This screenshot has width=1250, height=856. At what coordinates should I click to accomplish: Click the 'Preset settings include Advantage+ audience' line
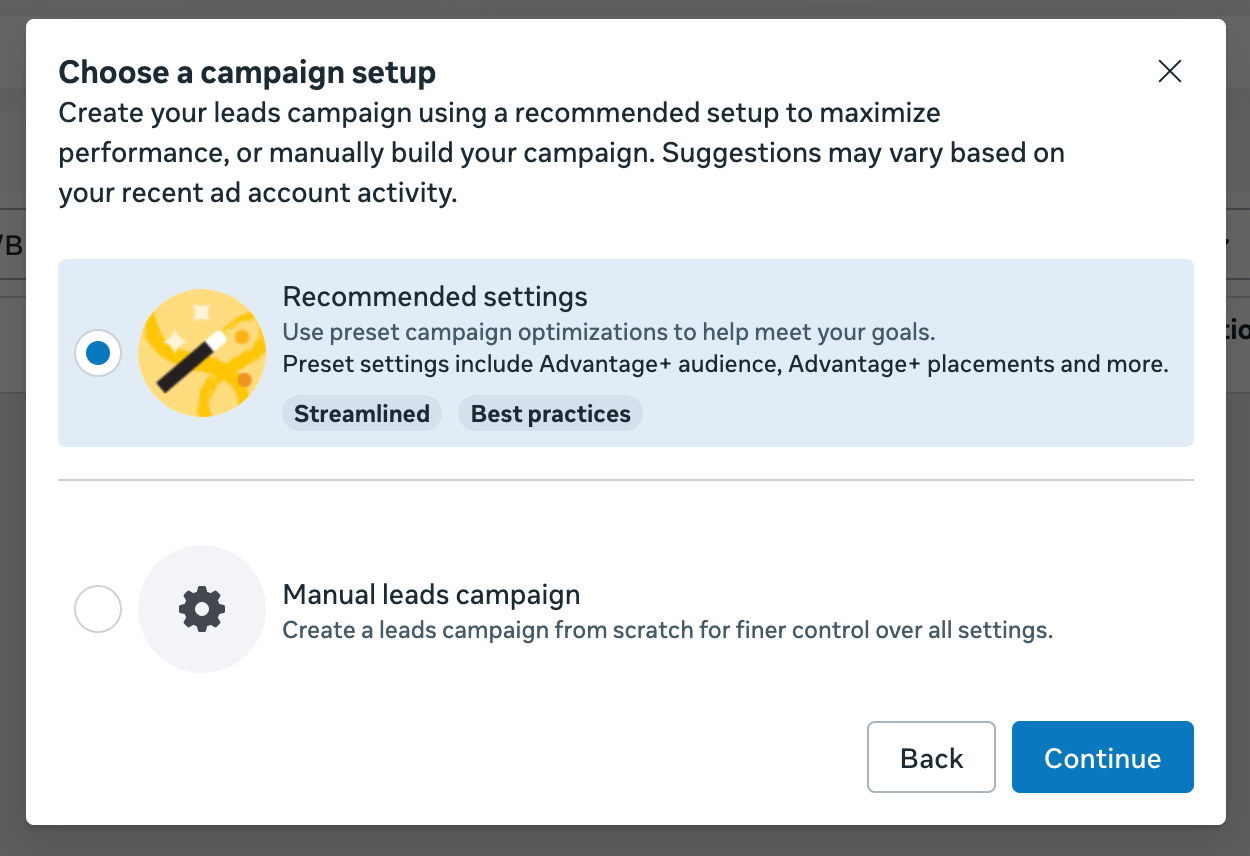pos(726,364)
